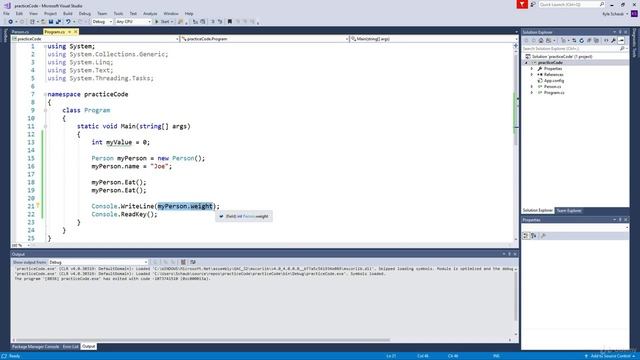Click the Undo arrow in the main toolbar
Viewport: 640px width, 360px height.
tap(68, 22)
